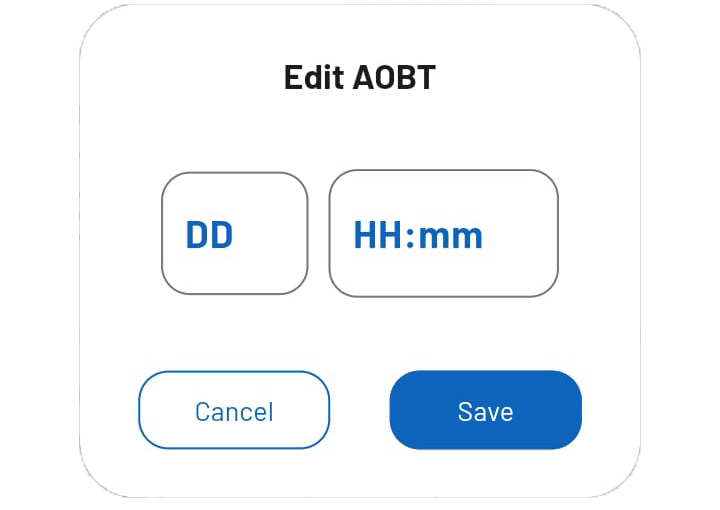Click the HH:mm placeholder text

point(418,235)
